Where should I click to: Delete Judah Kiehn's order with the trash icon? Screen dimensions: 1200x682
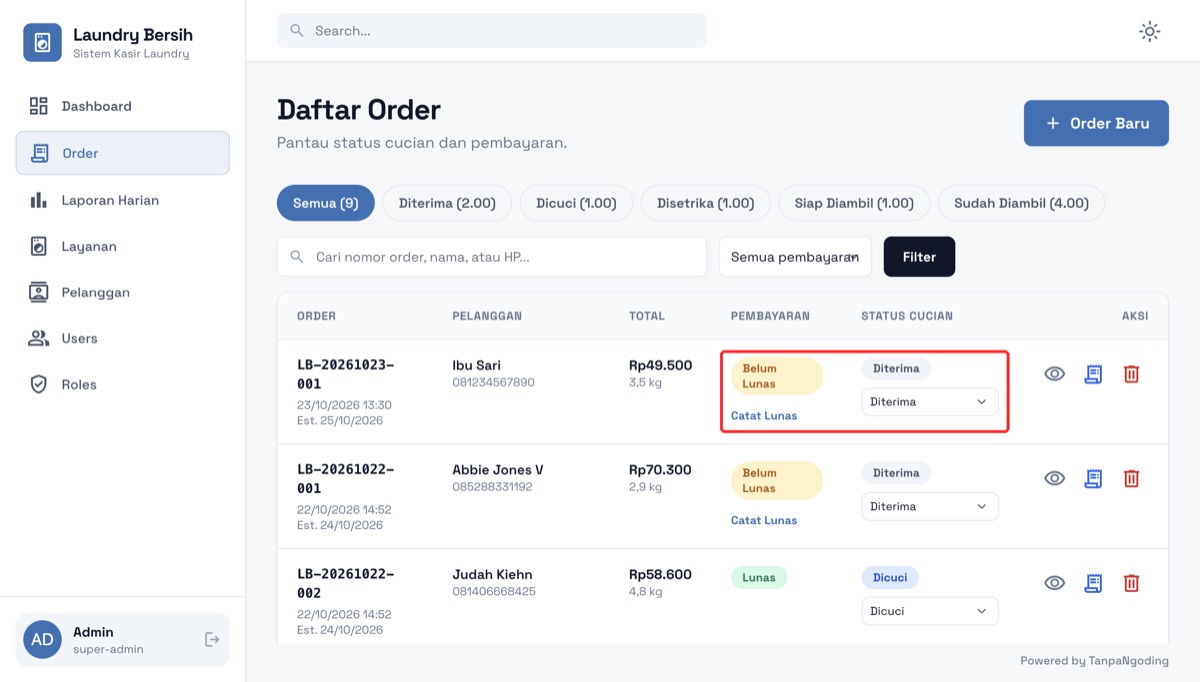pos(1131,583)
